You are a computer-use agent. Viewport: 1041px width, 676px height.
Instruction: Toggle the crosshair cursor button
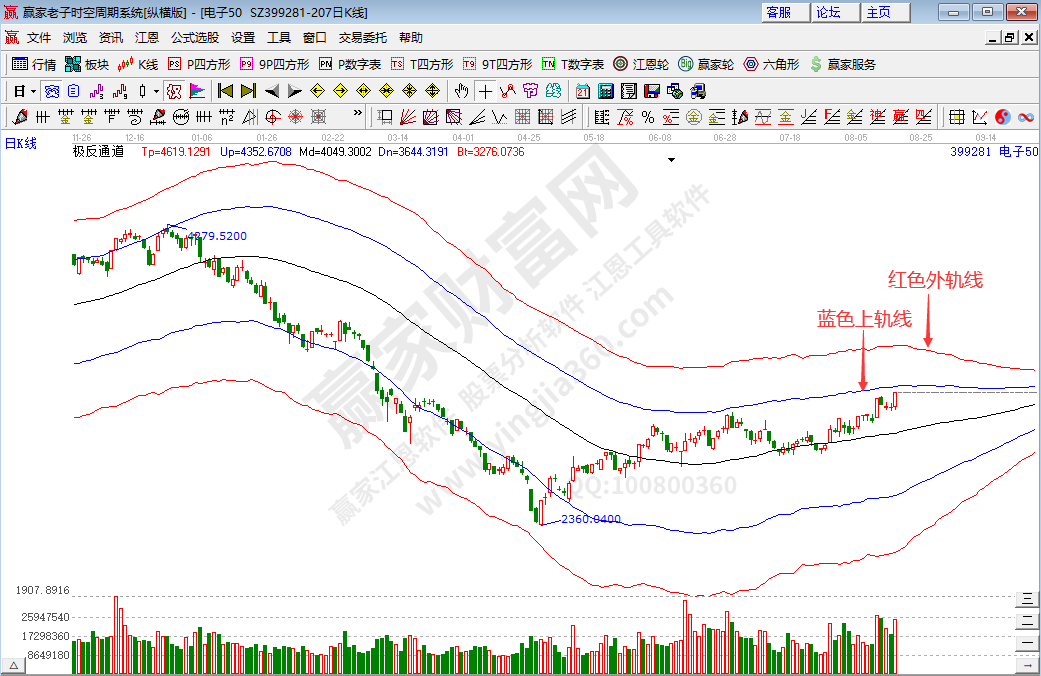point(485,91)
